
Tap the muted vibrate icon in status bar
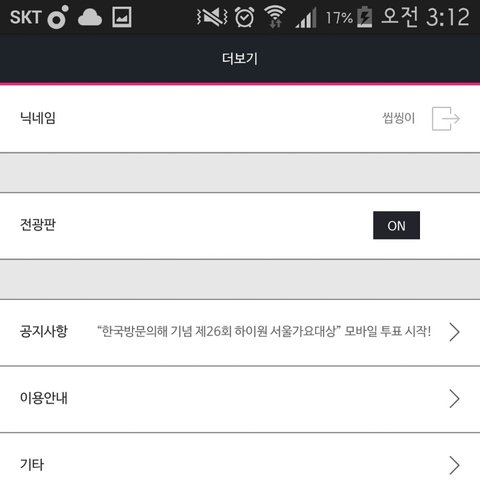[212, 17]
